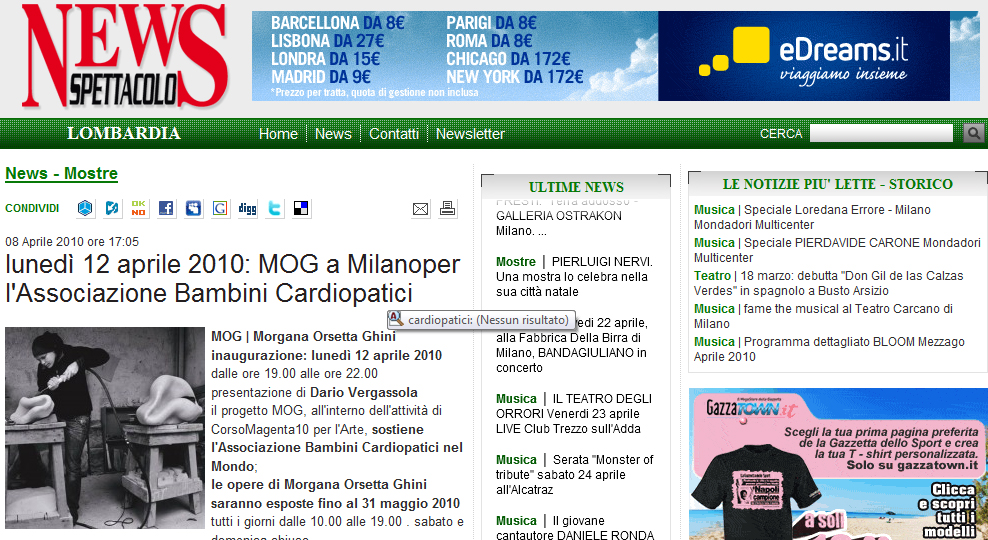The height and width of the screenshot is (540, 988).
Task: Click the LOMBARDIA region label
Action: pyautogui.click(x=124, y=134)
